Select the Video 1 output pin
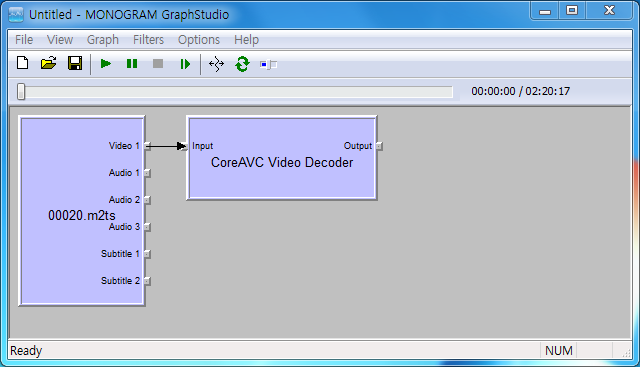The image size is (640, 367). coord(147,146)
